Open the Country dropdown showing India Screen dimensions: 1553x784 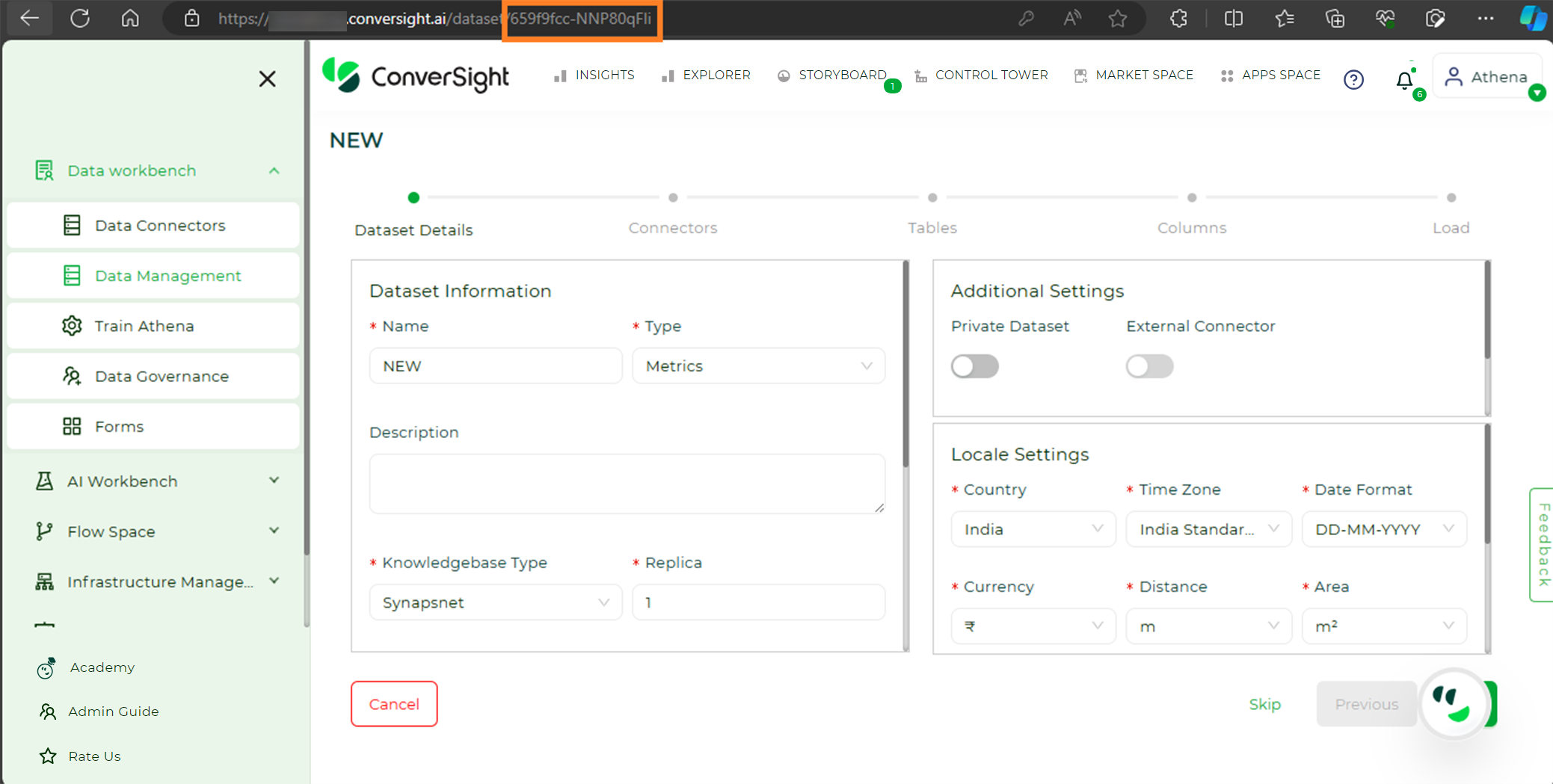pos(1033,528)
